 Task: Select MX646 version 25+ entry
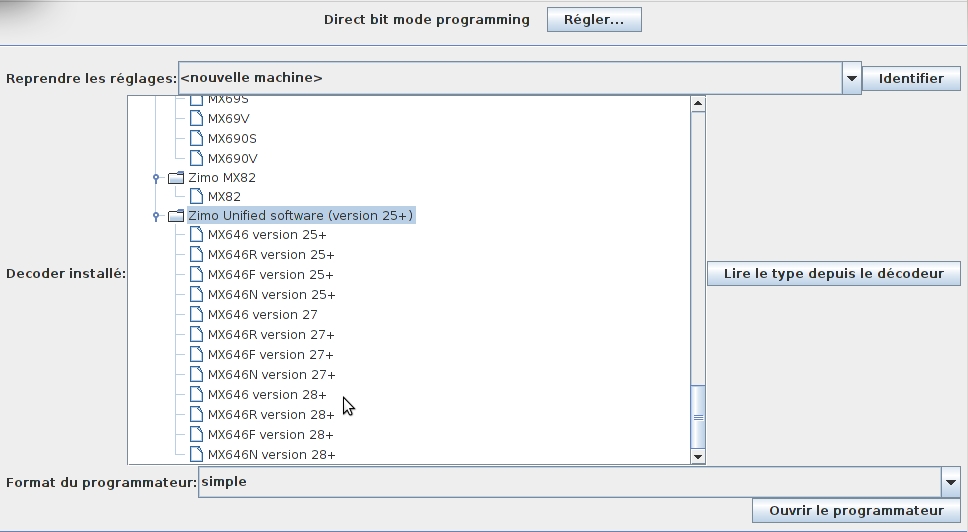pyautogui.click(x=267, y=235)
